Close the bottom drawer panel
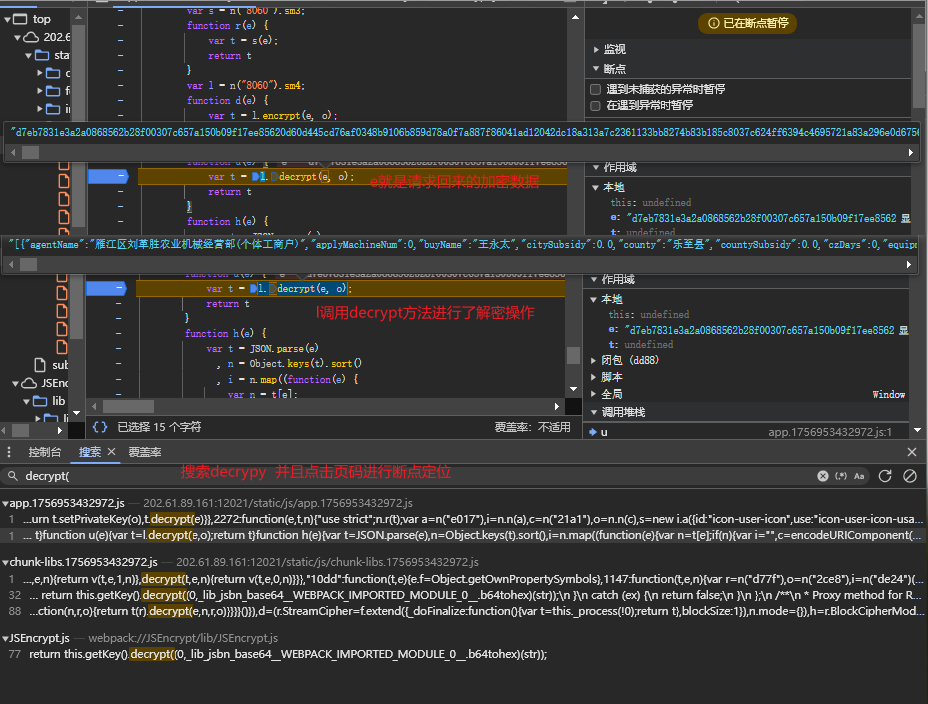 pos(912,452)
